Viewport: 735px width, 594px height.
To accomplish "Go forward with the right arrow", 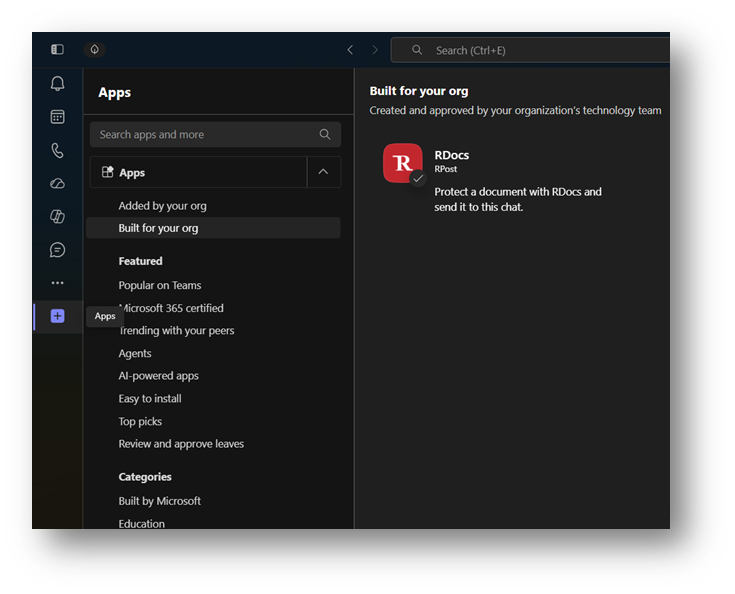I will click(x=375, y=50).
